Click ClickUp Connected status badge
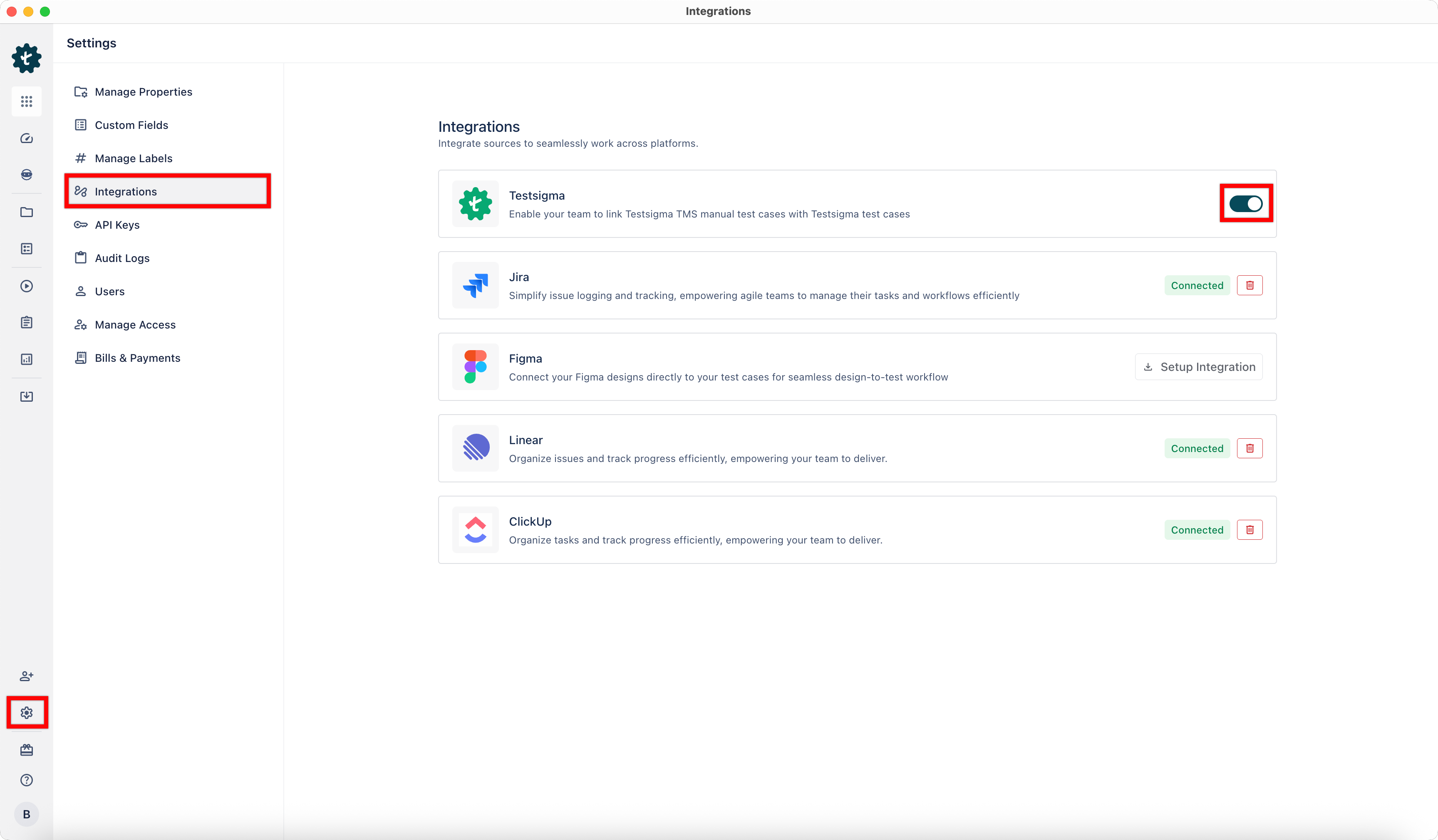This screenshot has height=840, width=1438. (x=1197, y=530)
